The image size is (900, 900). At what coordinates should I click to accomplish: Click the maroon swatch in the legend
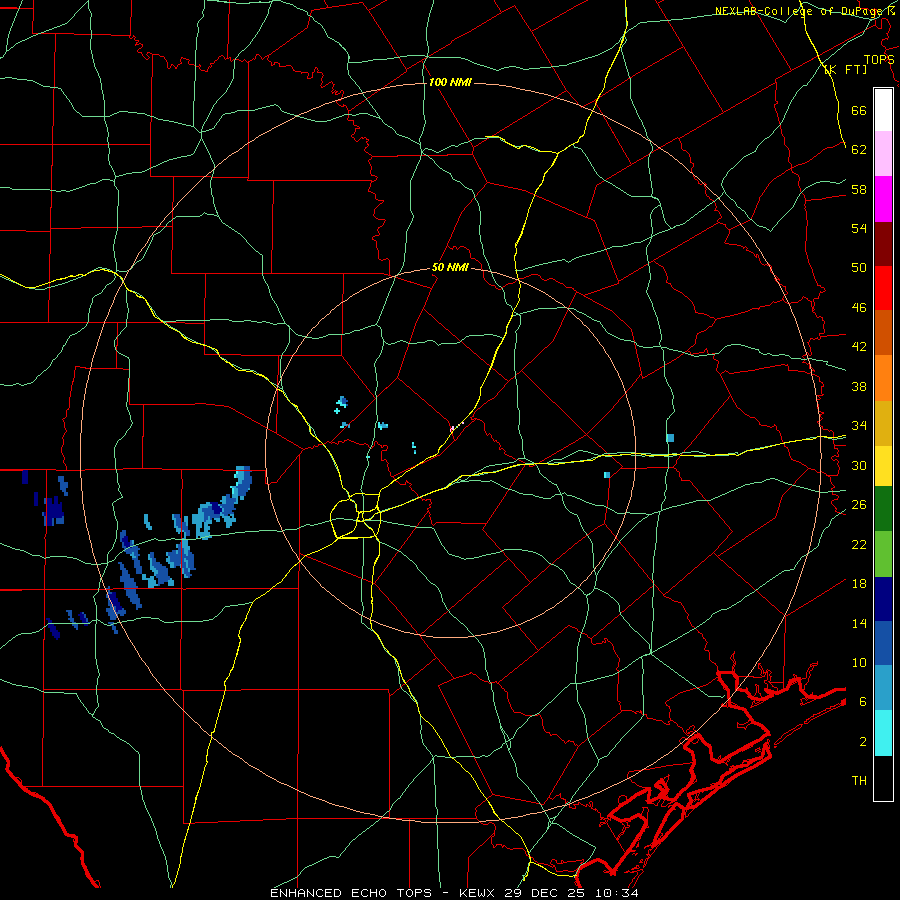(x=883, y=243)
